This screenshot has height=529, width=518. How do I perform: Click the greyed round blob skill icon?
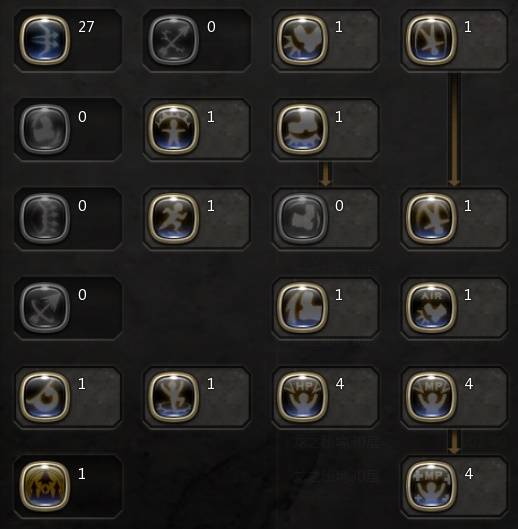point(45,129)
